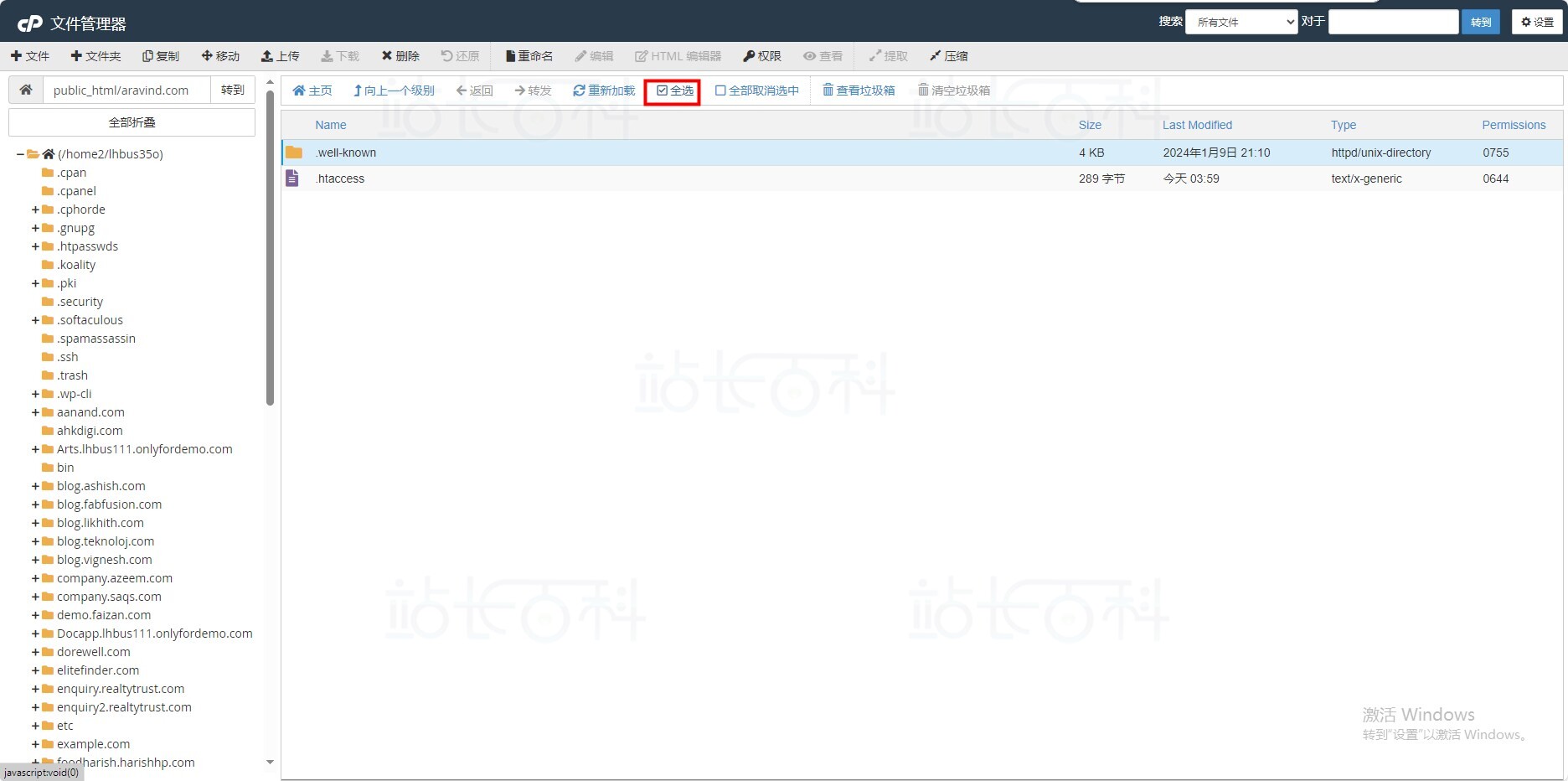Open the 所有文件 search dropdown
Viewport: 1568px width, 781px height.
click(x=1240, y=22)
